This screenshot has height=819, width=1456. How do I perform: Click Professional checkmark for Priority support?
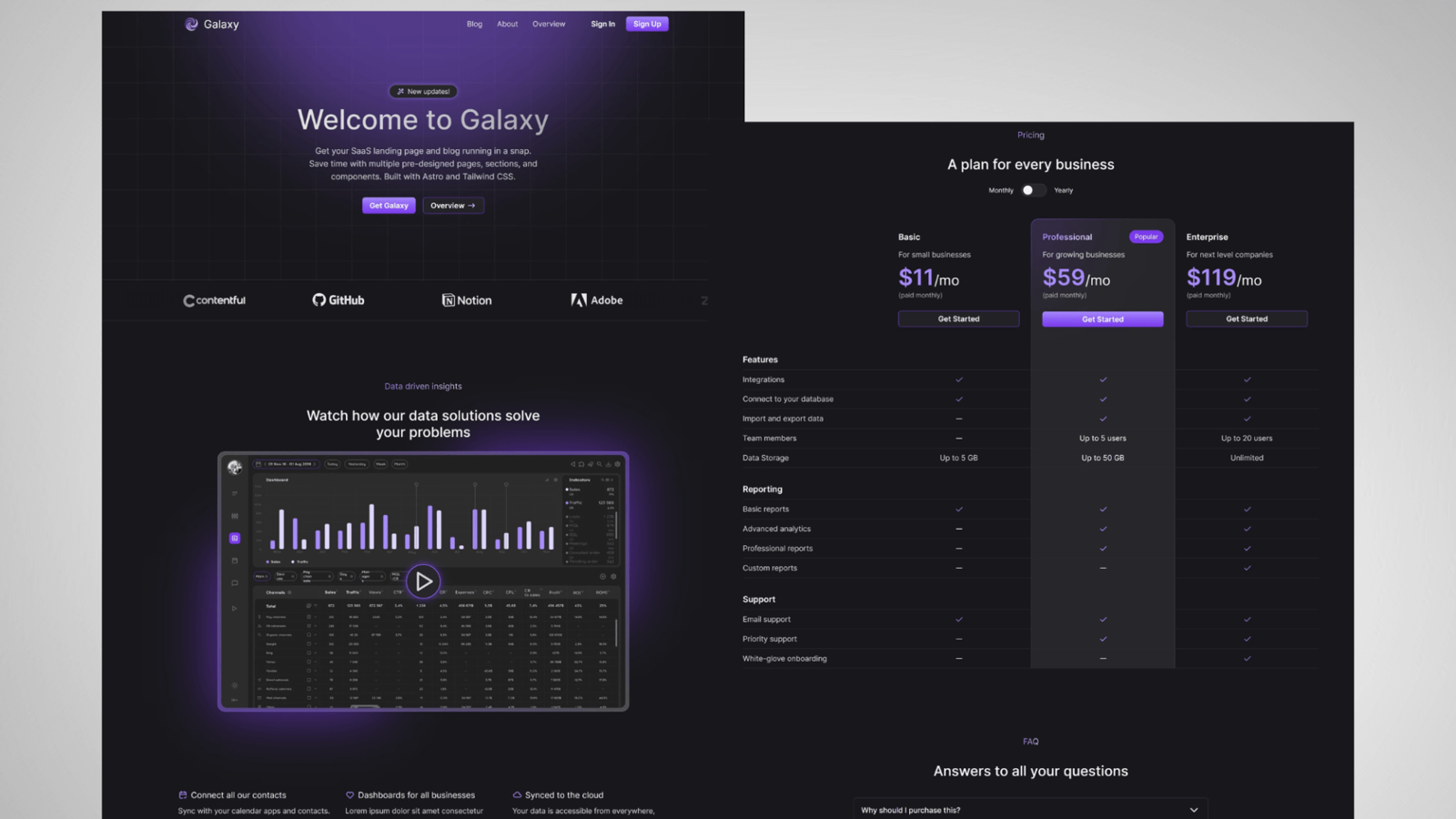[1103, 639]
